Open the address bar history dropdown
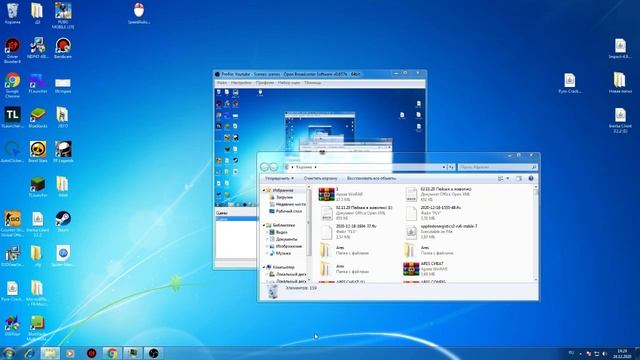This screenshot has width=640, height=360. tap(444, 167)
